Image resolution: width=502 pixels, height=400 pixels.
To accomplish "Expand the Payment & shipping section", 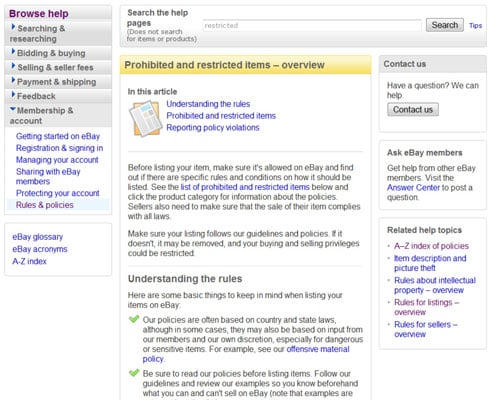I will point(58,81).
